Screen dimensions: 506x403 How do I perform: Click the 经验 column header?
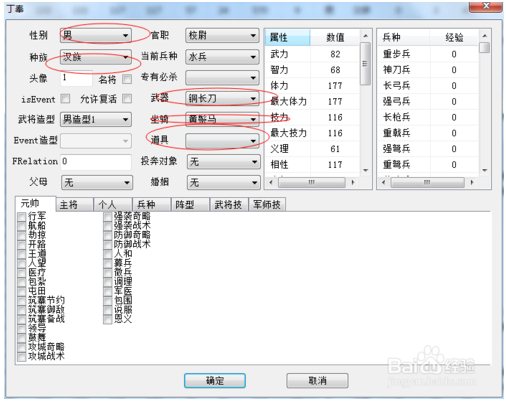pyautogui.click(x=454, y=37)
